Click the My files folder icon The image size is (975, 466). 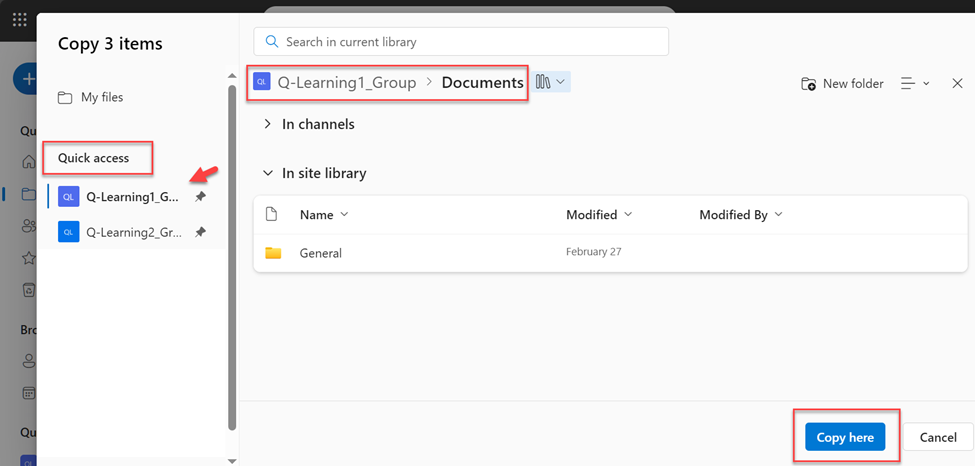(65, 98)
